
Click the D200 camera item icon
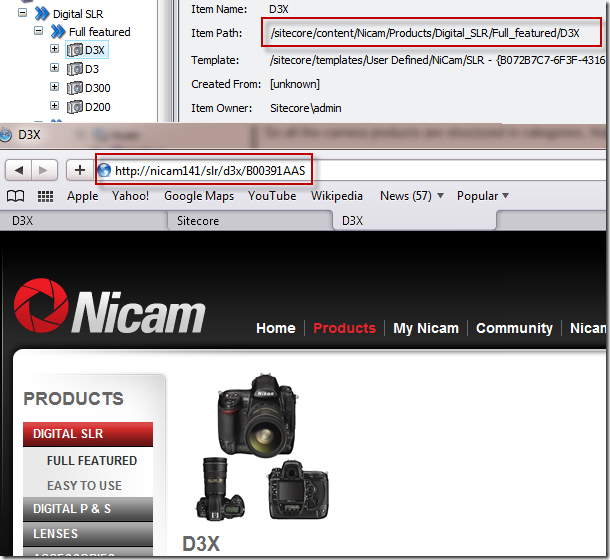pos(75,107)
